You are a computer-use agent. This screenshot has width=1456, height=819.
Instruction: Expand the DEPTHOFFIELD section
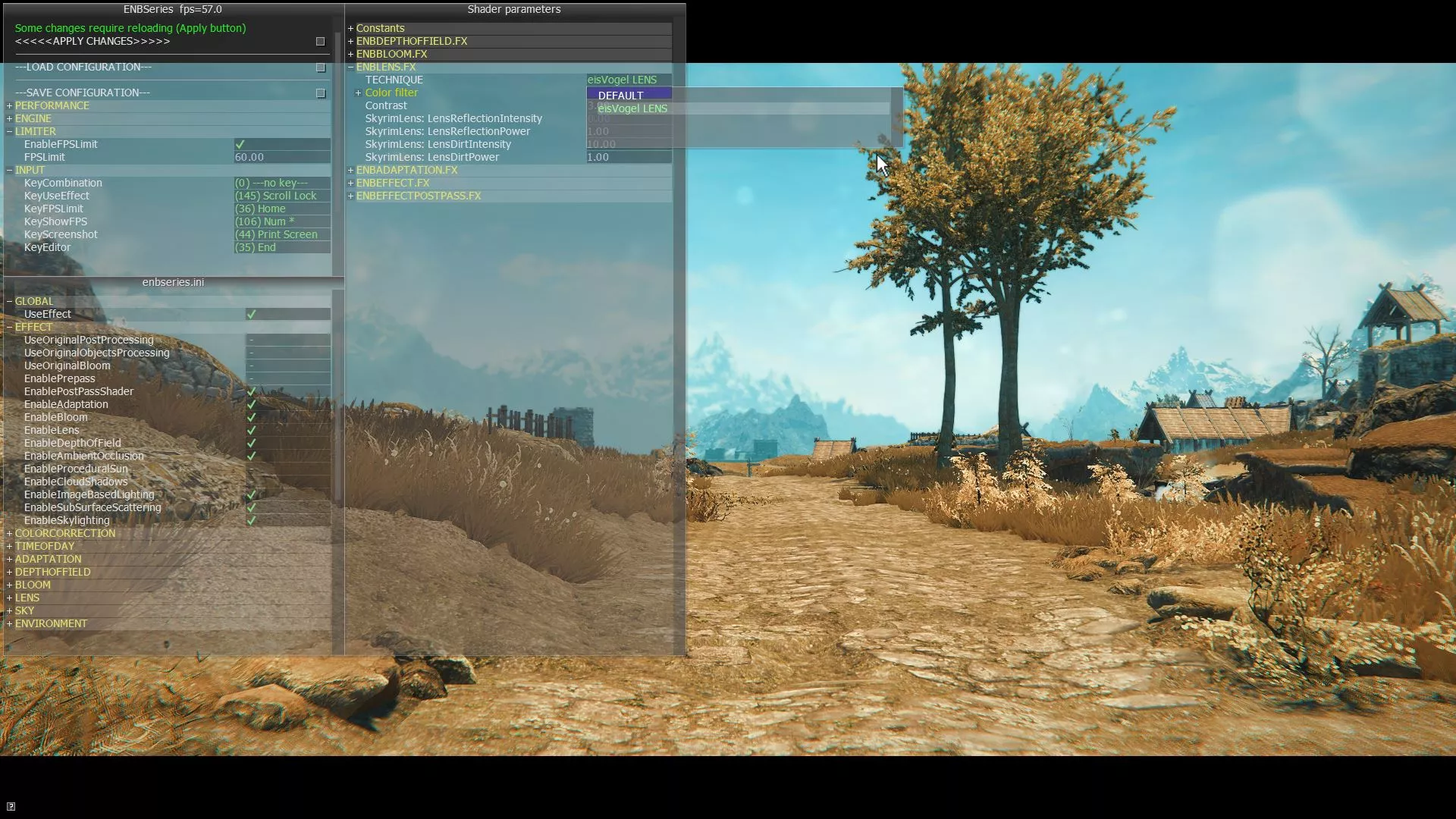pyautogui.click(x=9, y=573)
